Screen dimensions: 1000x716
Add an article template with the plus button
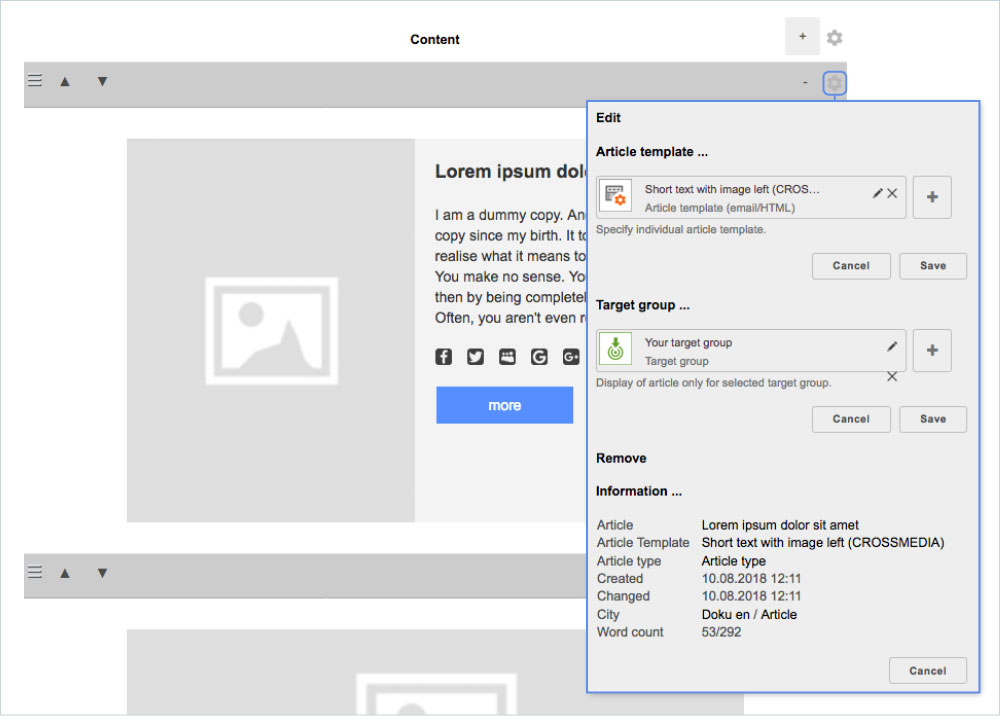(932, 197)
